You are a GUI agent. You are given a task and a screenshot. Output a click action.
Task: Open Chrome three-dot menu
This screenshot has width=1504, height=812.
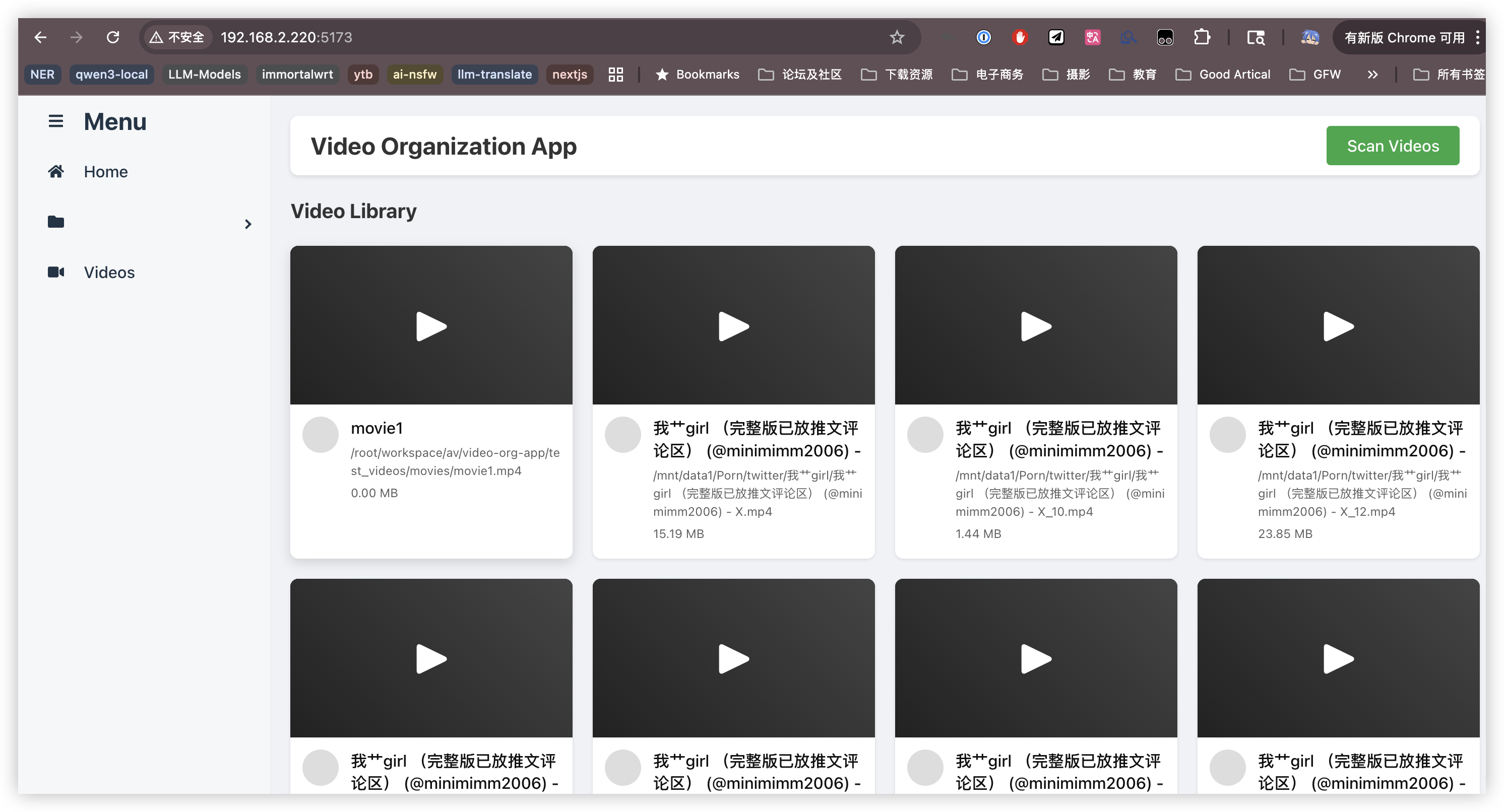1478,37
